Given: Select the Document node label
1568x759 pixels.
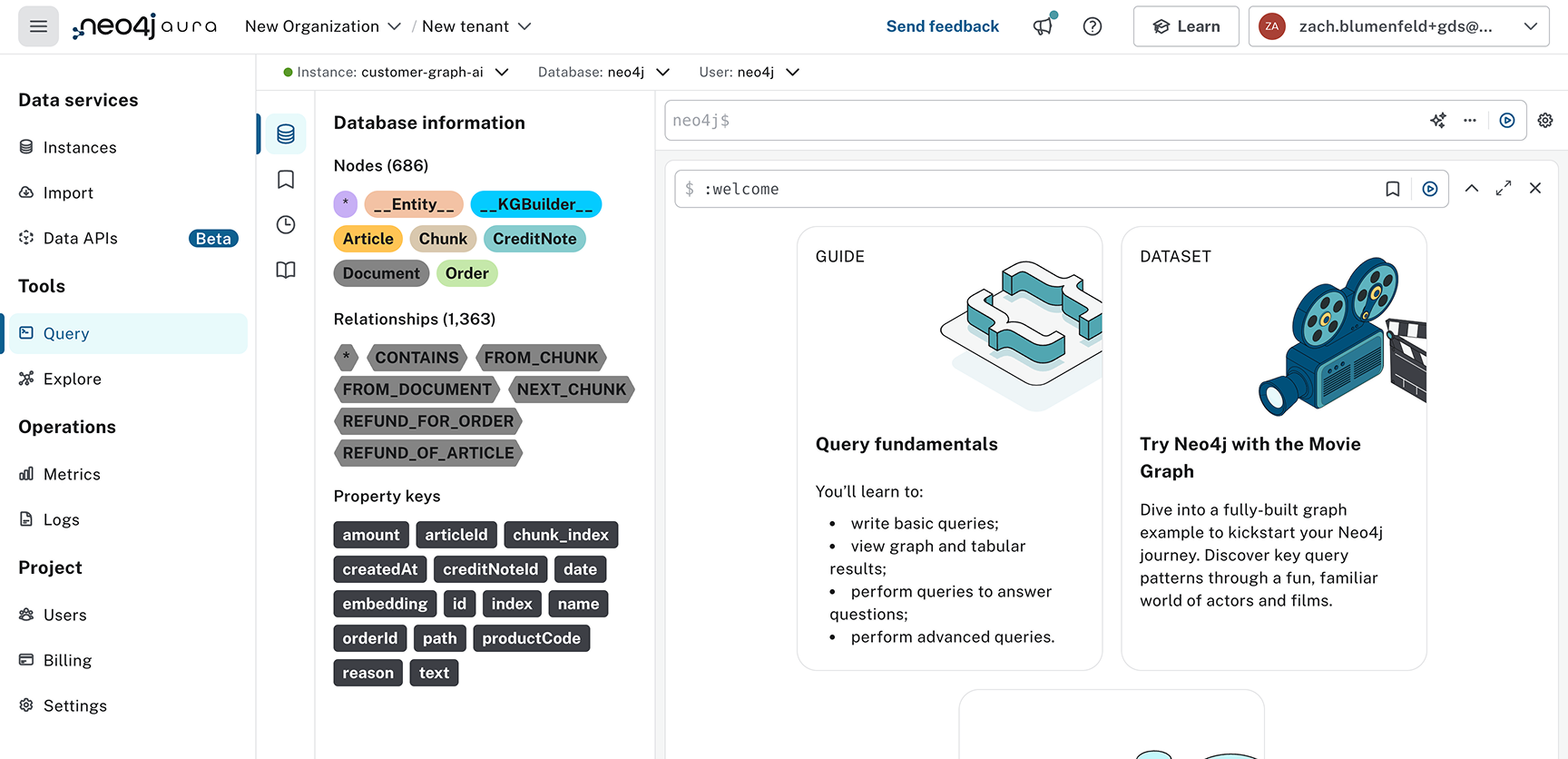Looking at the screenshot, I should point(381,273).
